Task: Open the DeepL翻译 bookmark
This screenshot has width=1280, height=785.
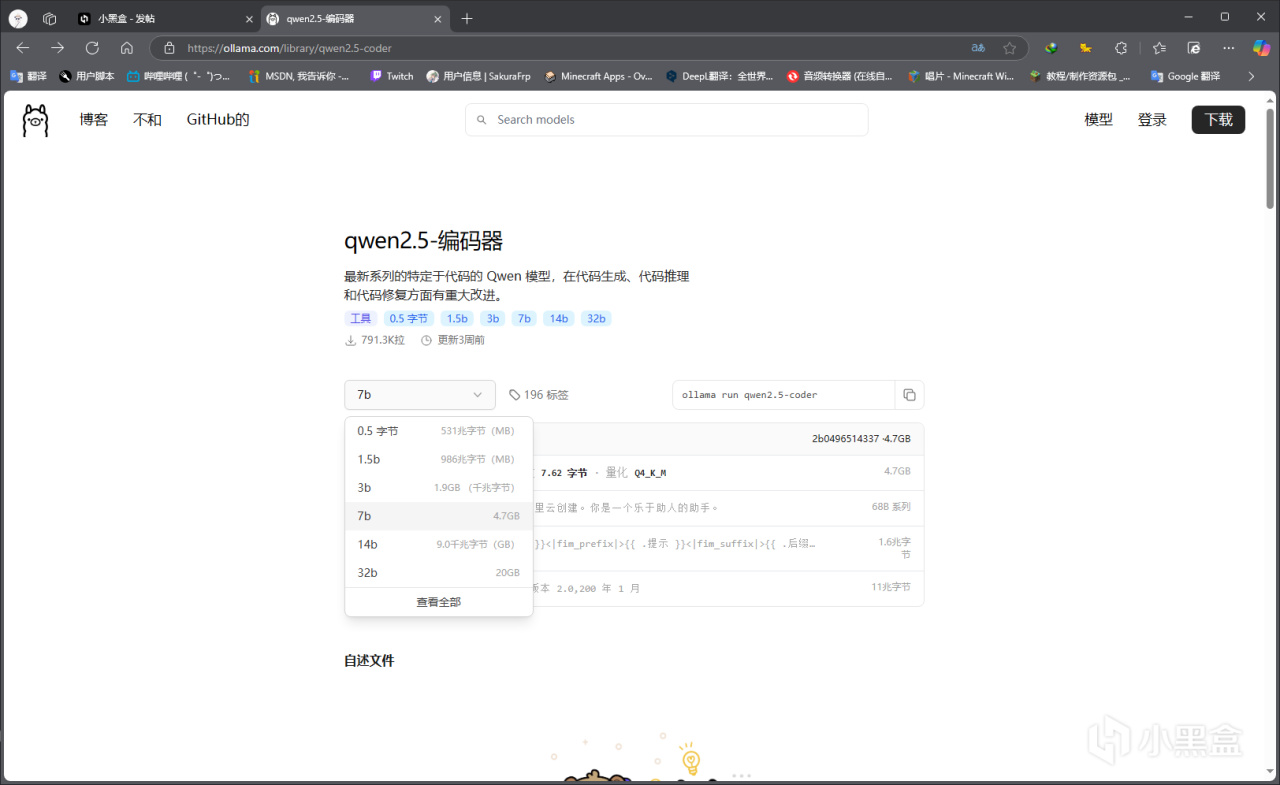Action: tap(719, 76)
